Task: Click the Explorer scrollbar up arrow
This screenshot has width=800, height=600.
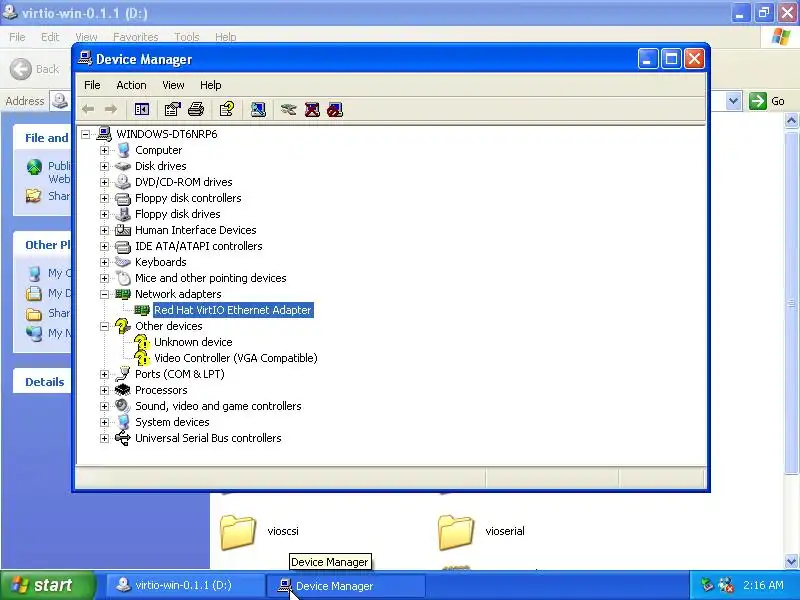Action: (x=791, y=121)
